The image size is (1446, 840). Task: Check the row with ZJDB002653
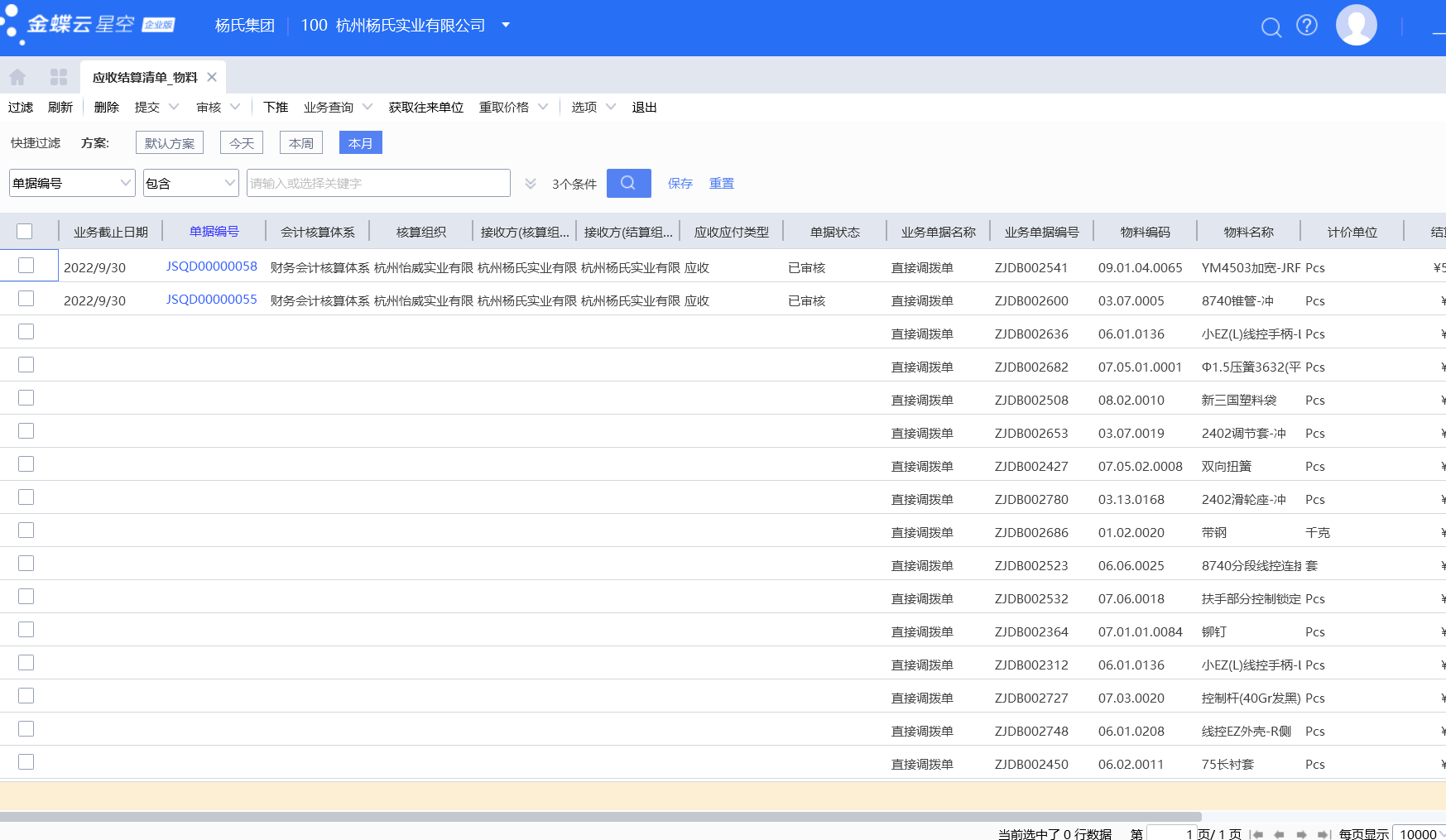pos(26,430)
